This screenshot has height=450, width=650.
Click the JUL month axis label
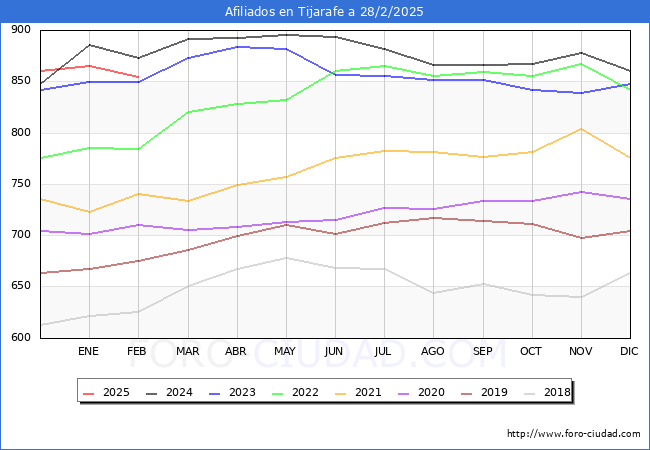(383, 351)
